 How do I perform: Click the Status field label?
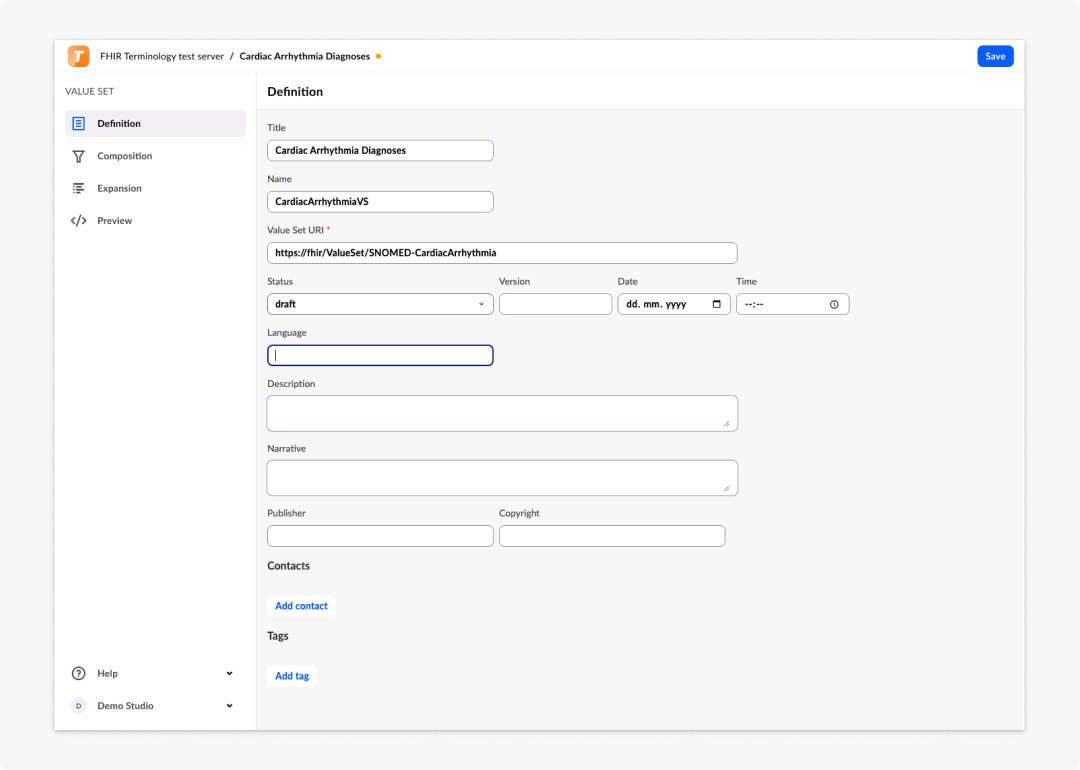[x=280, y=282]
